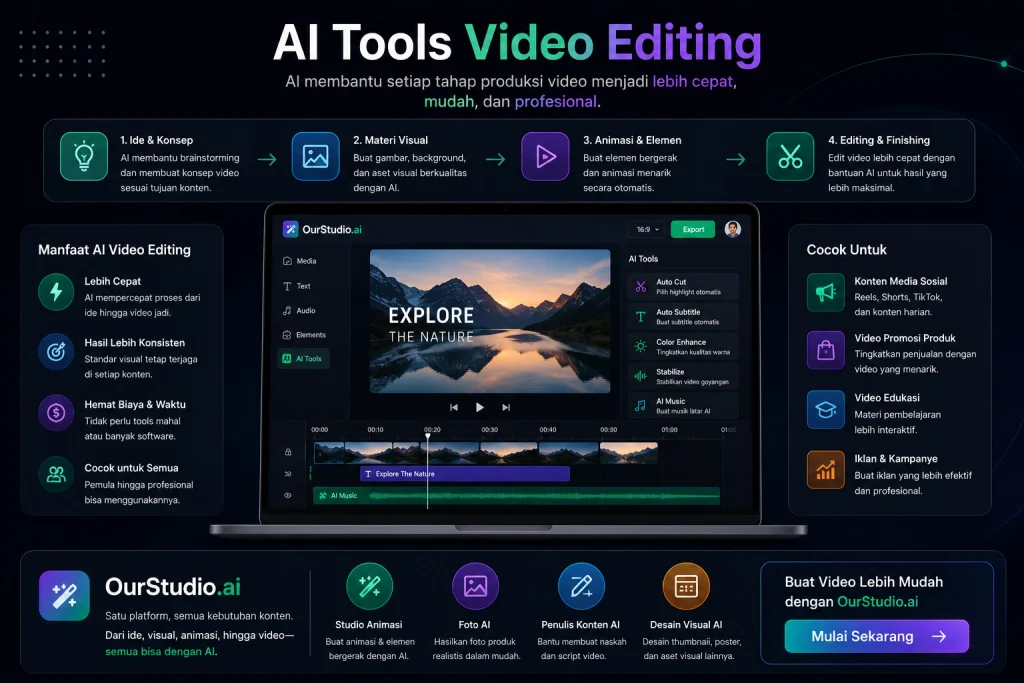Select the first mountain video clip thumbnail
This screenshot has height=683, width=1024.
pos(329,453)
